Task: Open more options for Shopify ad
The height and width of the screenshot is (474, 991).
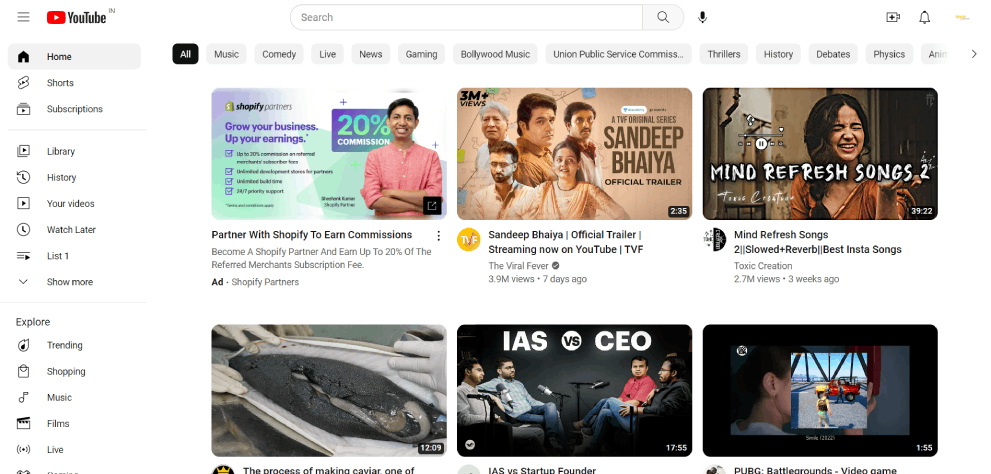Action: coord(438,236)
